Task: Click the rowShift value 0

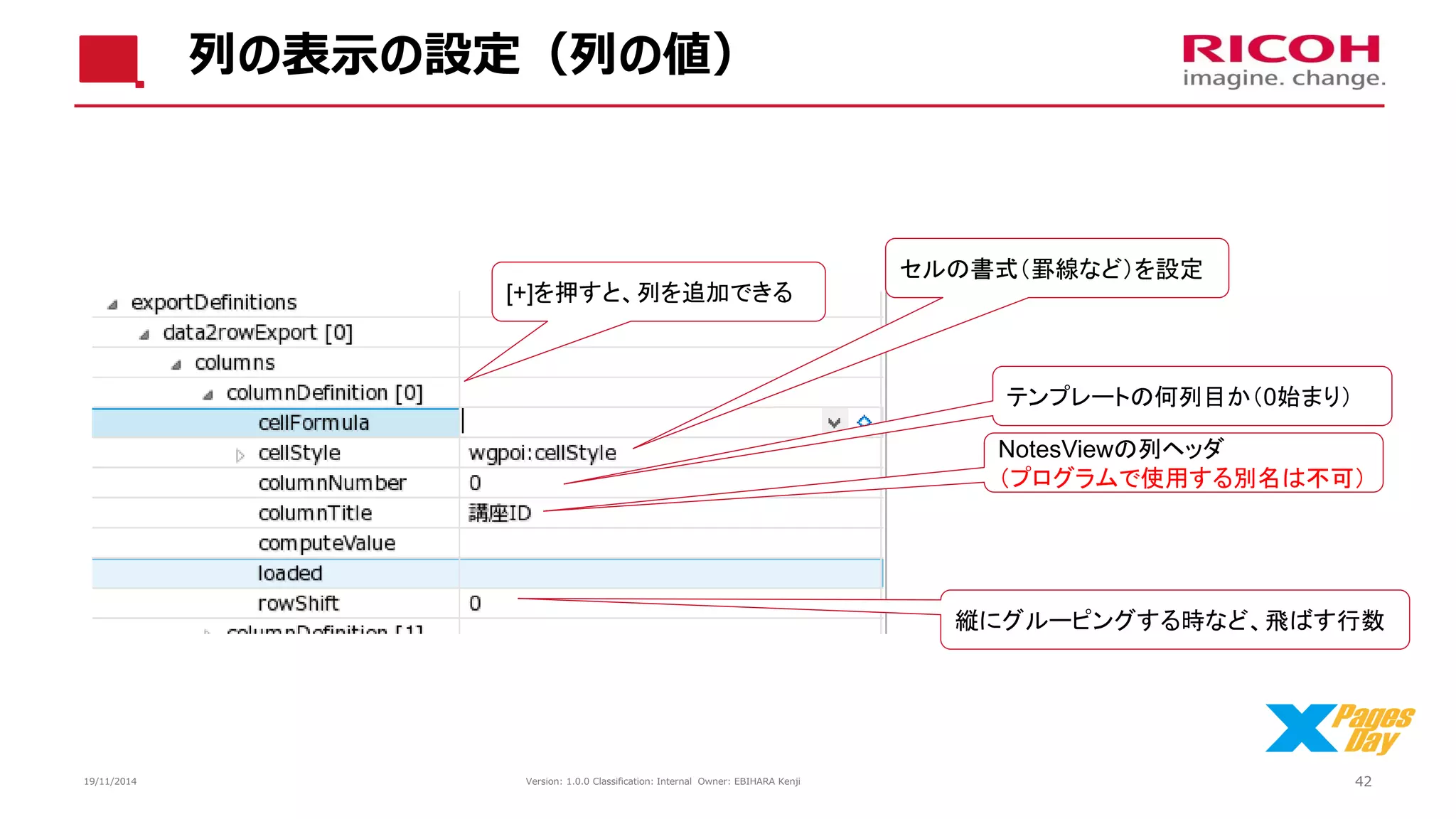Action: 475,604
